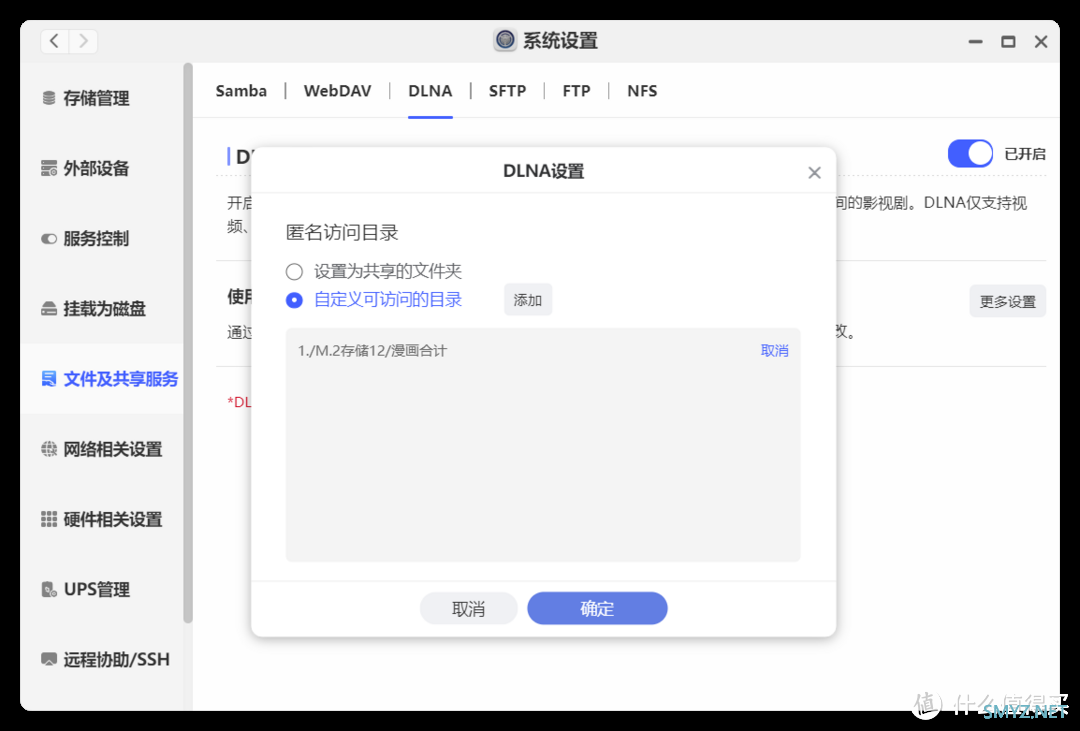Screen dimensions: 1080x731
Task: Confirm with the 确定 button
Action: 597,608
